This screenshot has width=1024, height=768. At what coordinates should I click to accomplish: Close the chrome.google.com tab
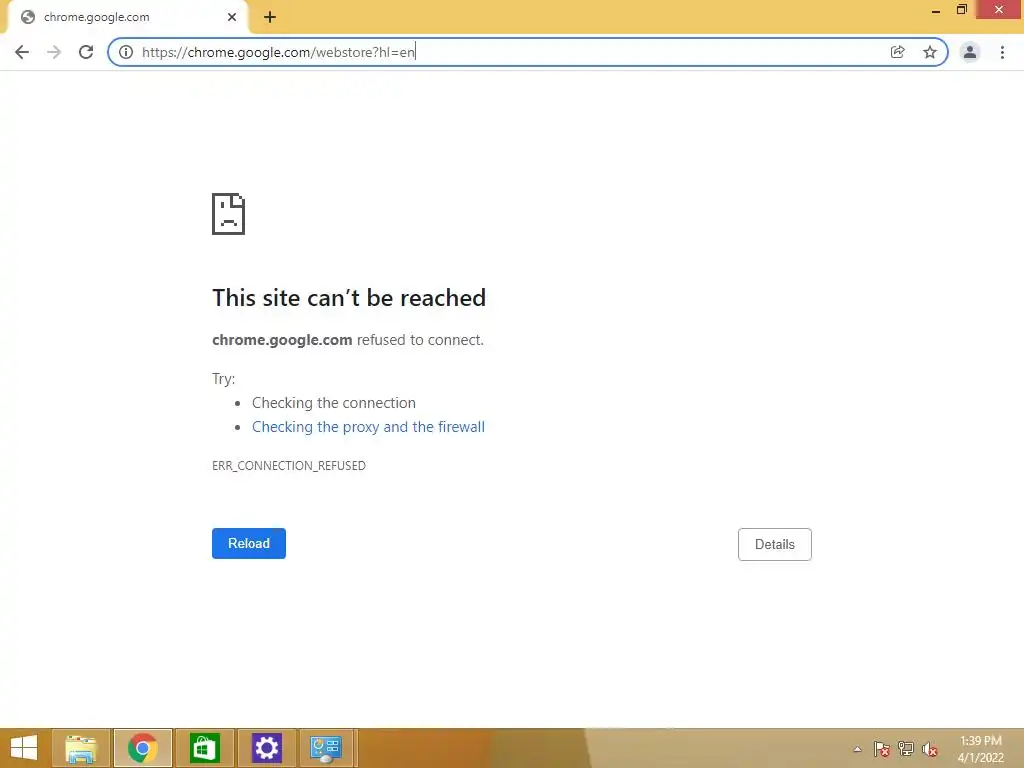point(232,17)
